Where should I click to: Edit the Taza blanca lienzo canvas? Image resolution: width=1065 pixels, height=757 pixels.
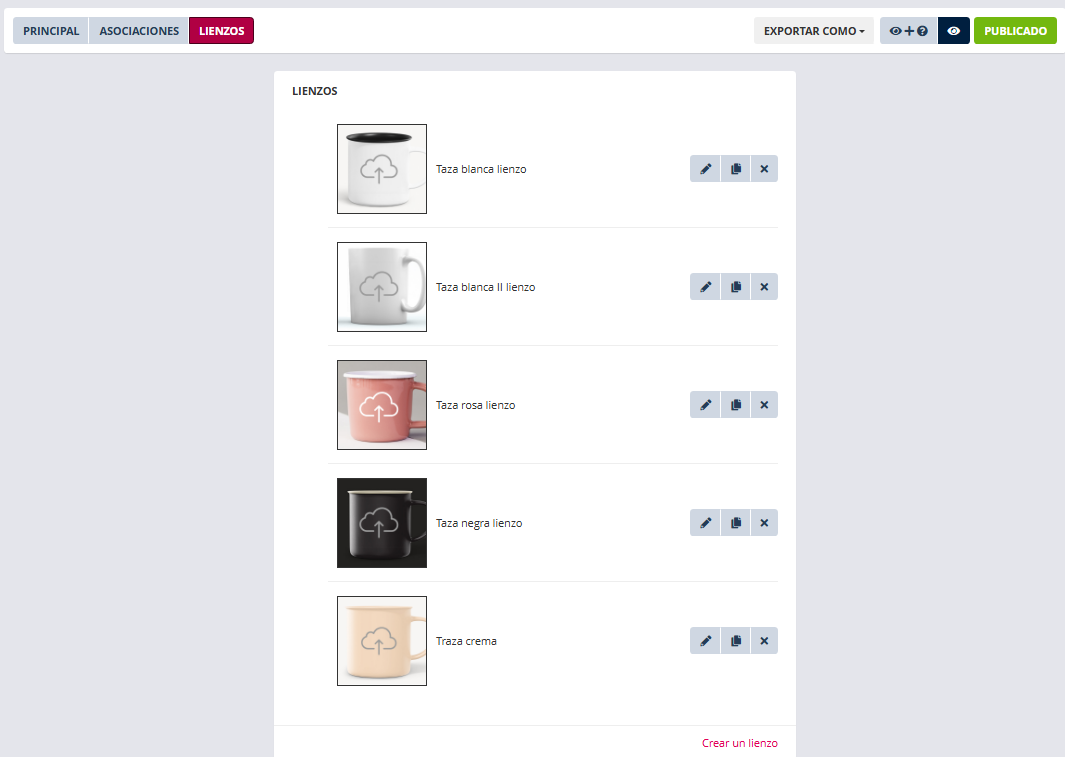(x=705, y=169)
